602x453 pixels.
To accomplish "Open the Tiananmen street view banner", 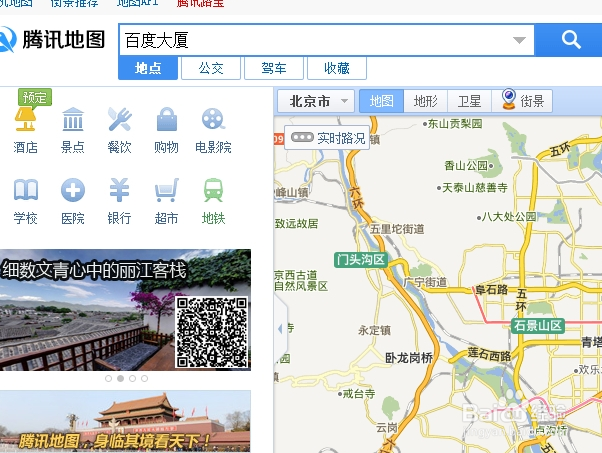I will [x=125, y=421].
